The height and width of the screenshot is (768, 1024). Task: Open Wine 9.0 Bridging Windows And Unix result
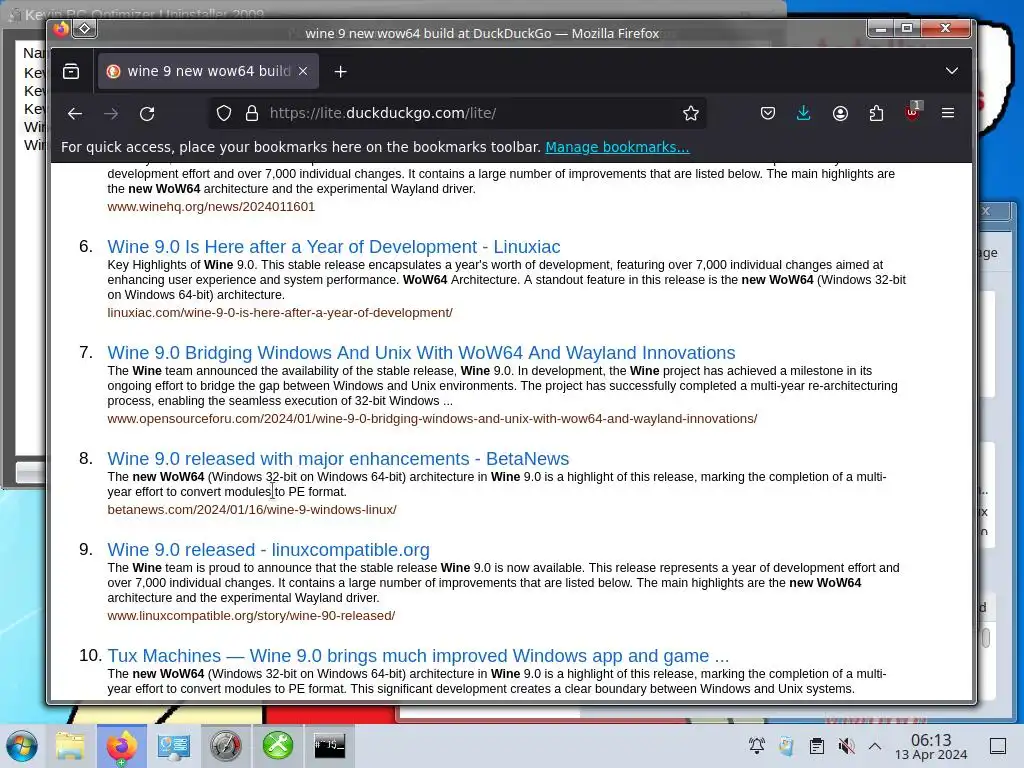(421, 353)
